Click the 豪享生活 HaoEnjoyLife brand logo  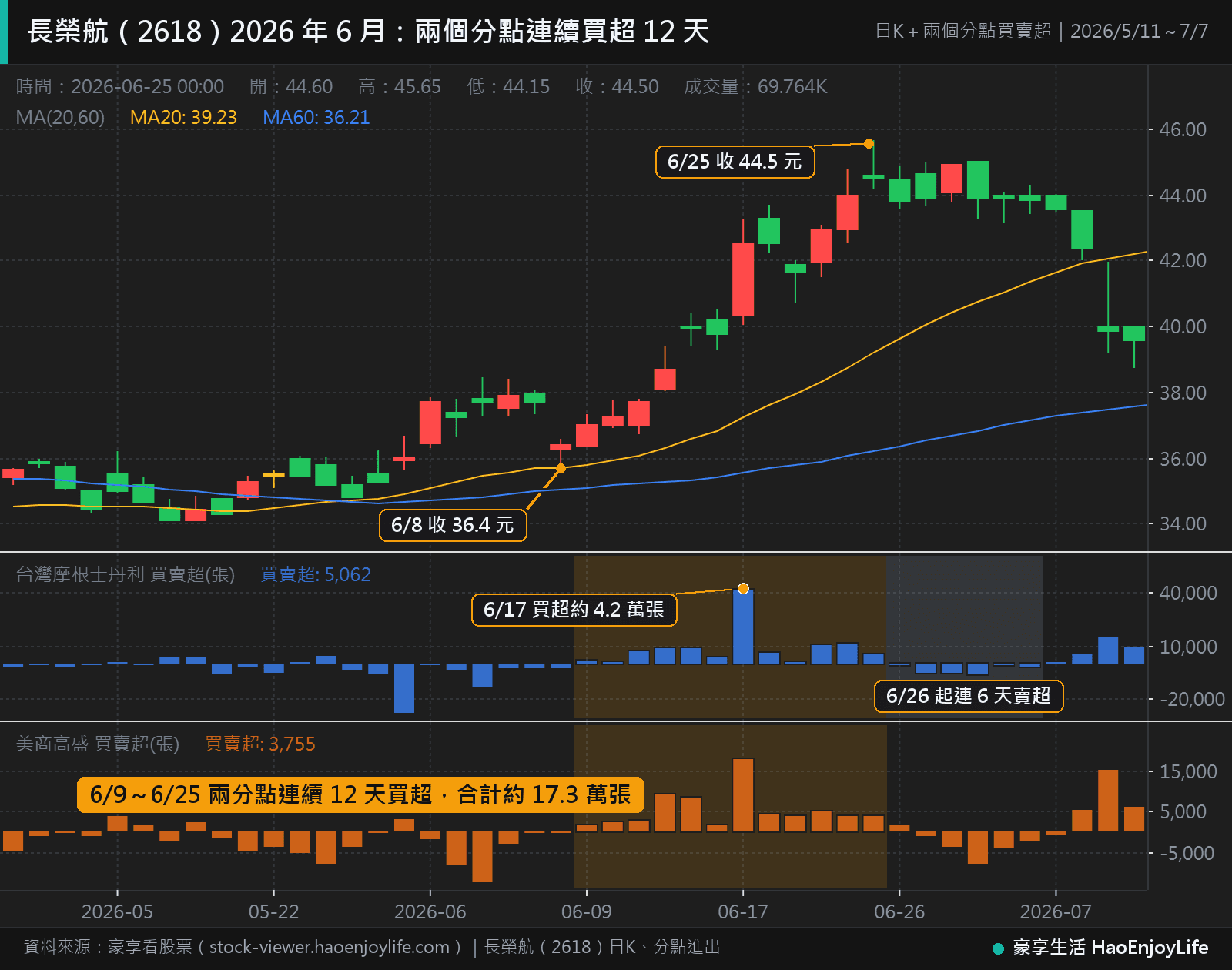click(1101, 948)
